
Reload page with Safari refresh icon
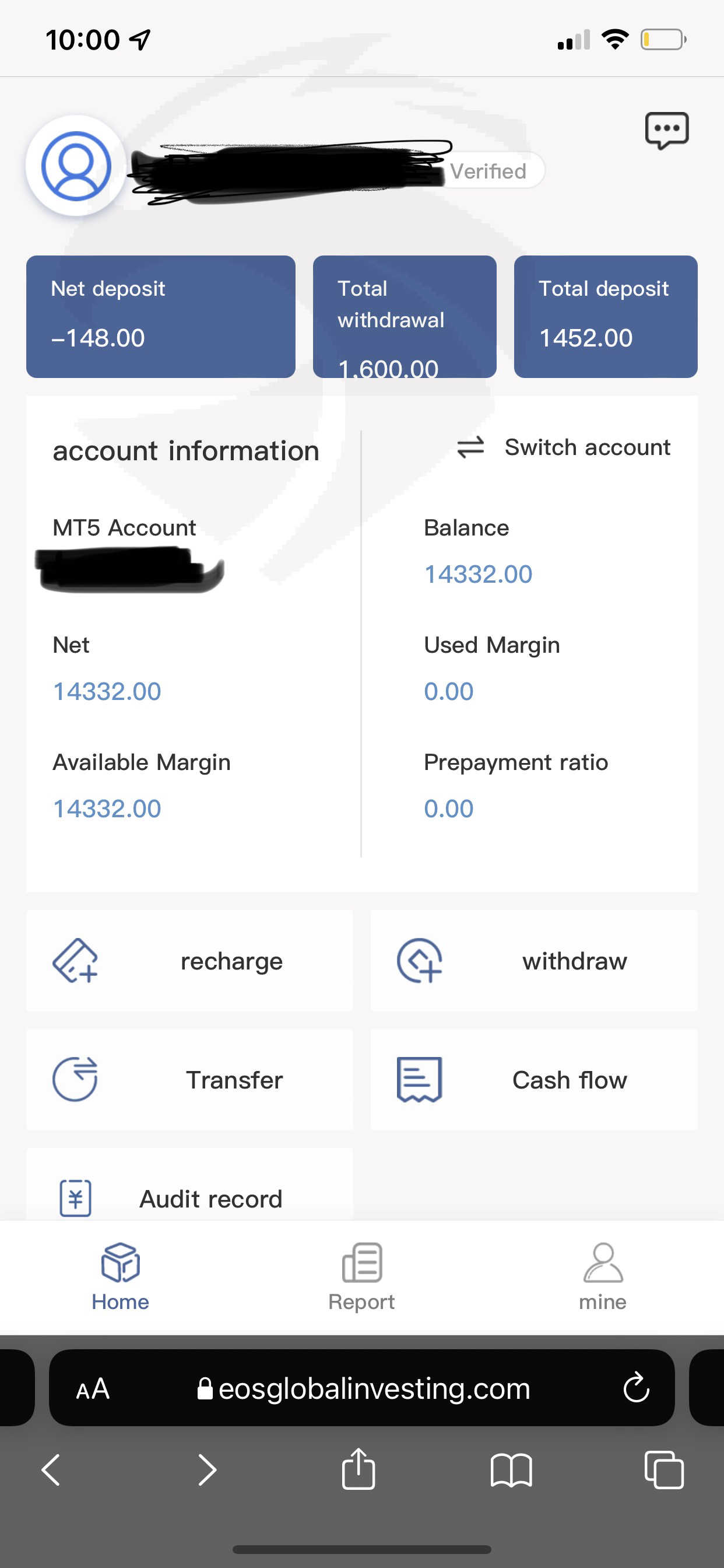click(x=636, y=1388)
